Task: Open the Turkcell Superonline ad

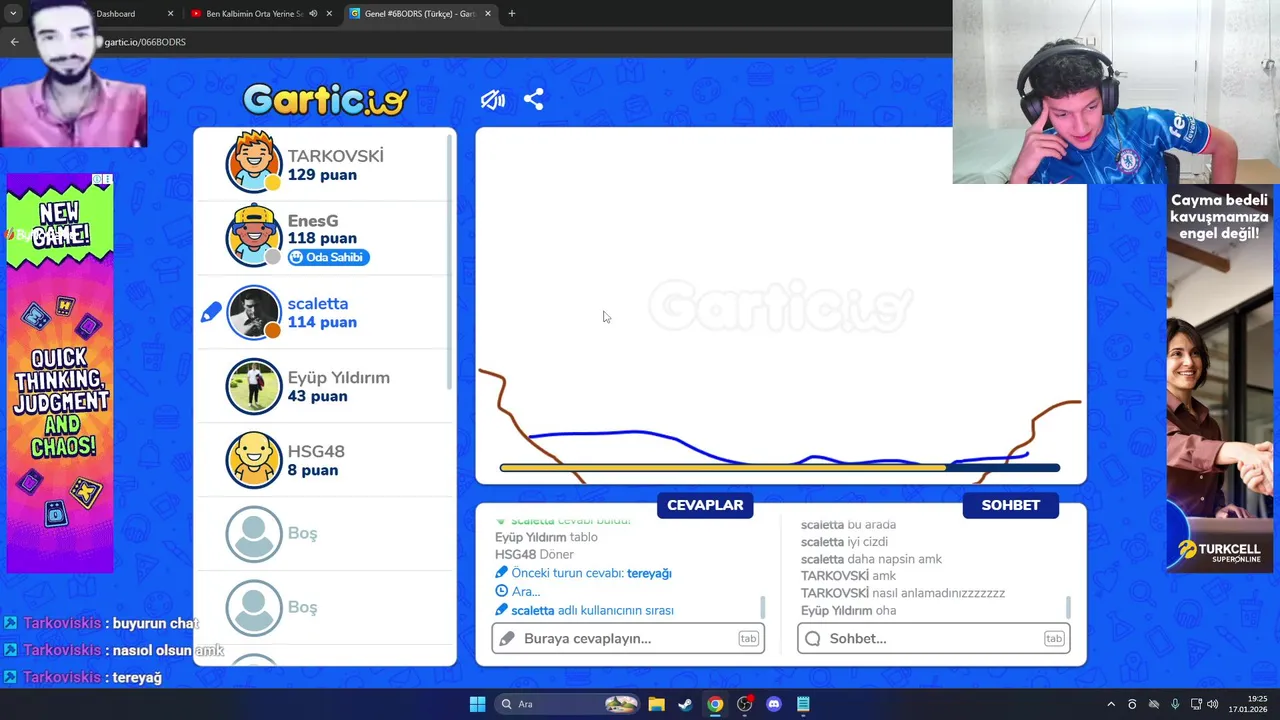Action: [x=1219, y=378]
